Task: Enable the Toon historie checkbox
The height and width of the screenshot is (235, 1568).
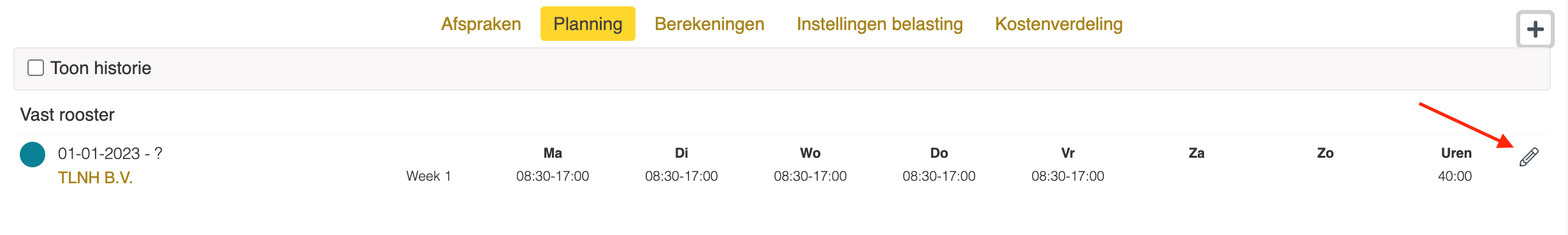Action: 36,68
